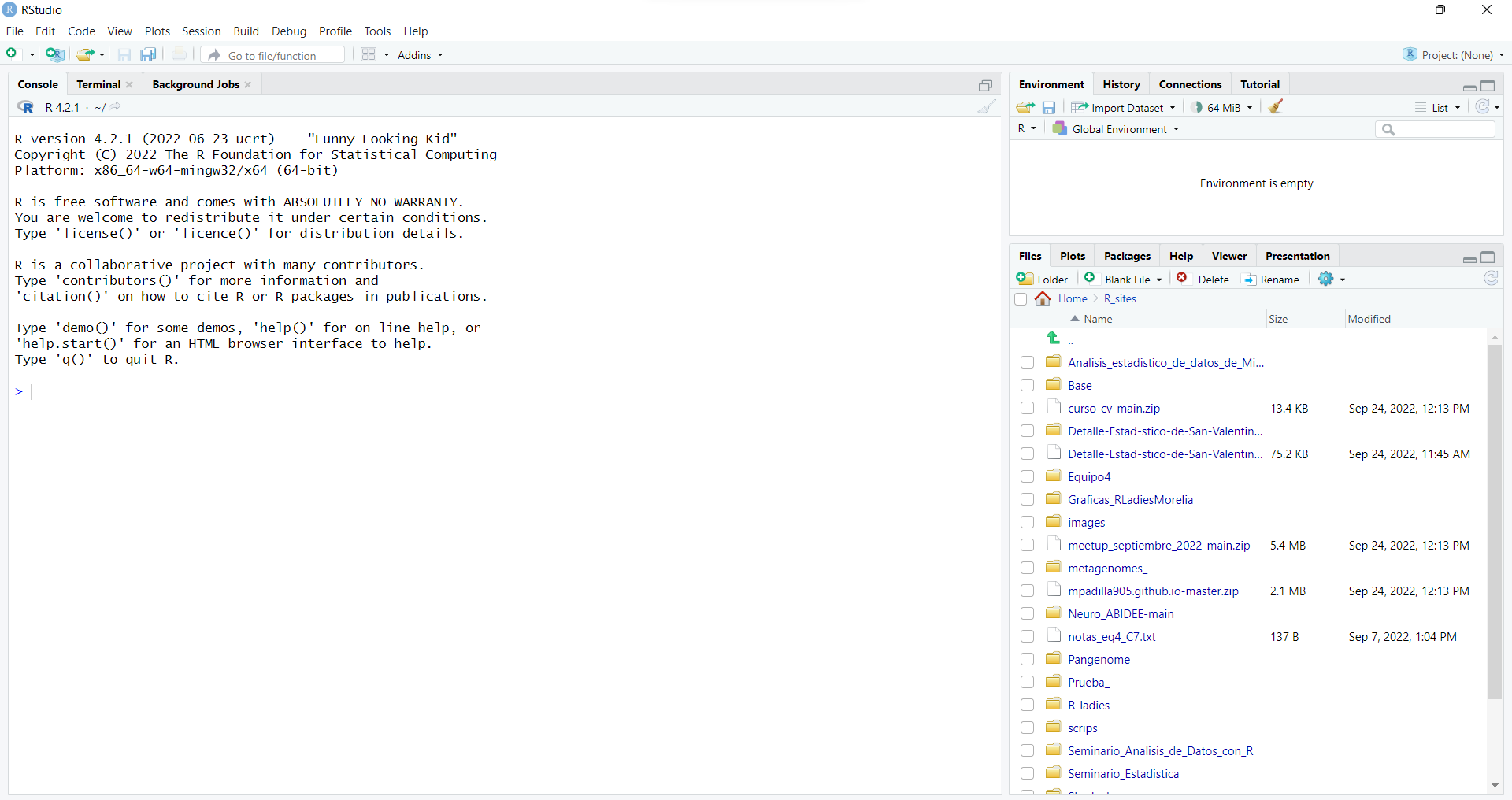The width and height of the screenshot is (1512, 800).
Task: Expand the Project (None) dropdown
Action: click(1454, 55)
